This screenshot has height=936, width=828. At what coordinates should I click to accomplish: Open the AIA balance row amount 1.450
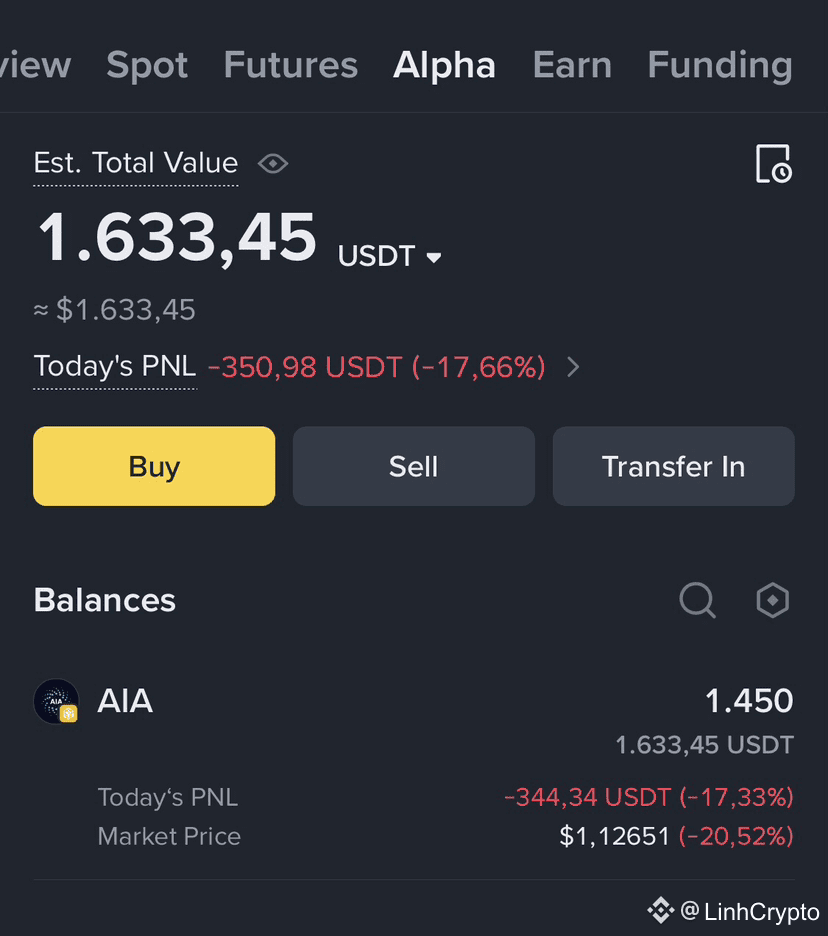[749, 701]
